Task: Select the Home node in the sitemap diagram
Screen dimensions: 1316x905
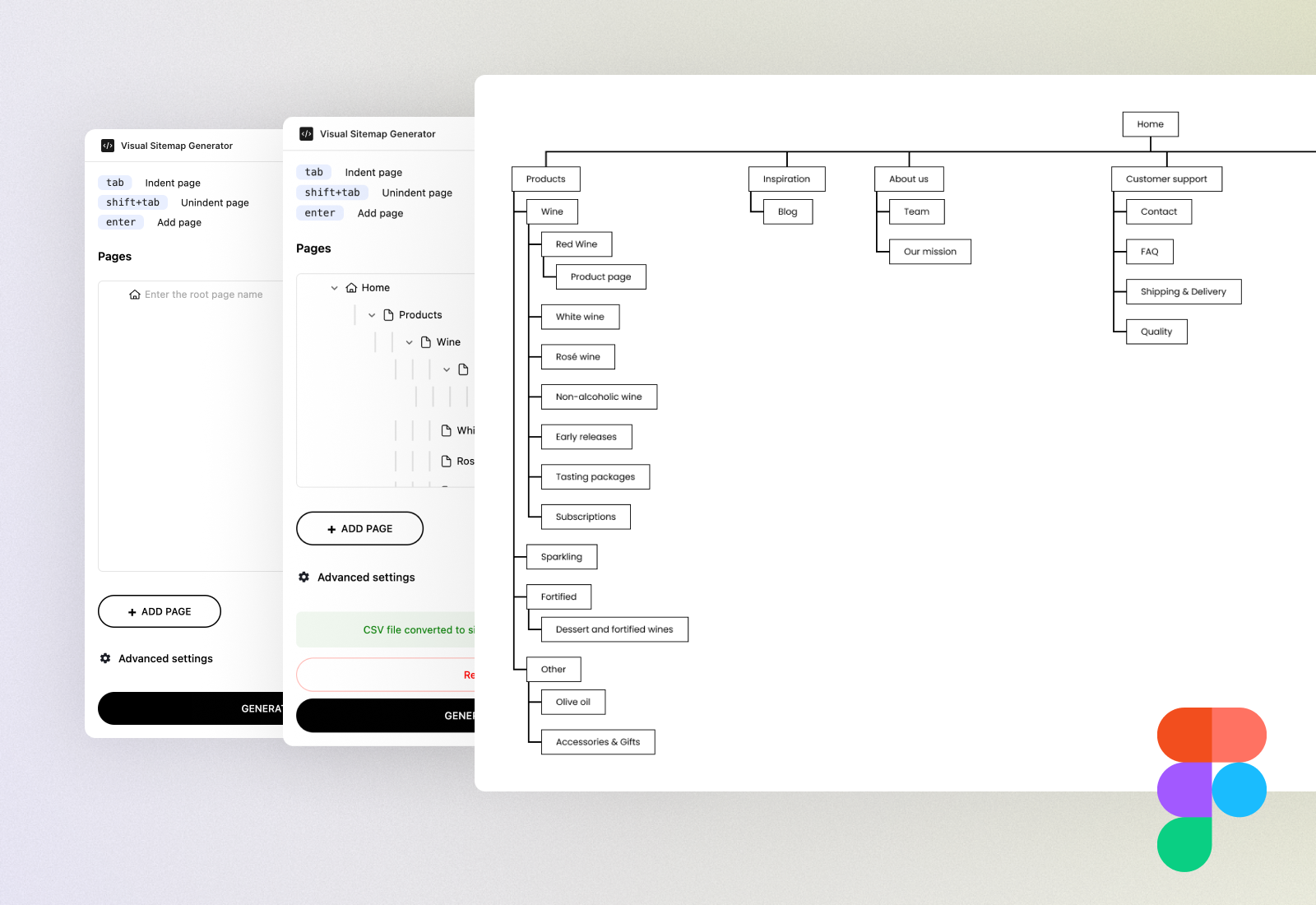Action: point(1150,123)
